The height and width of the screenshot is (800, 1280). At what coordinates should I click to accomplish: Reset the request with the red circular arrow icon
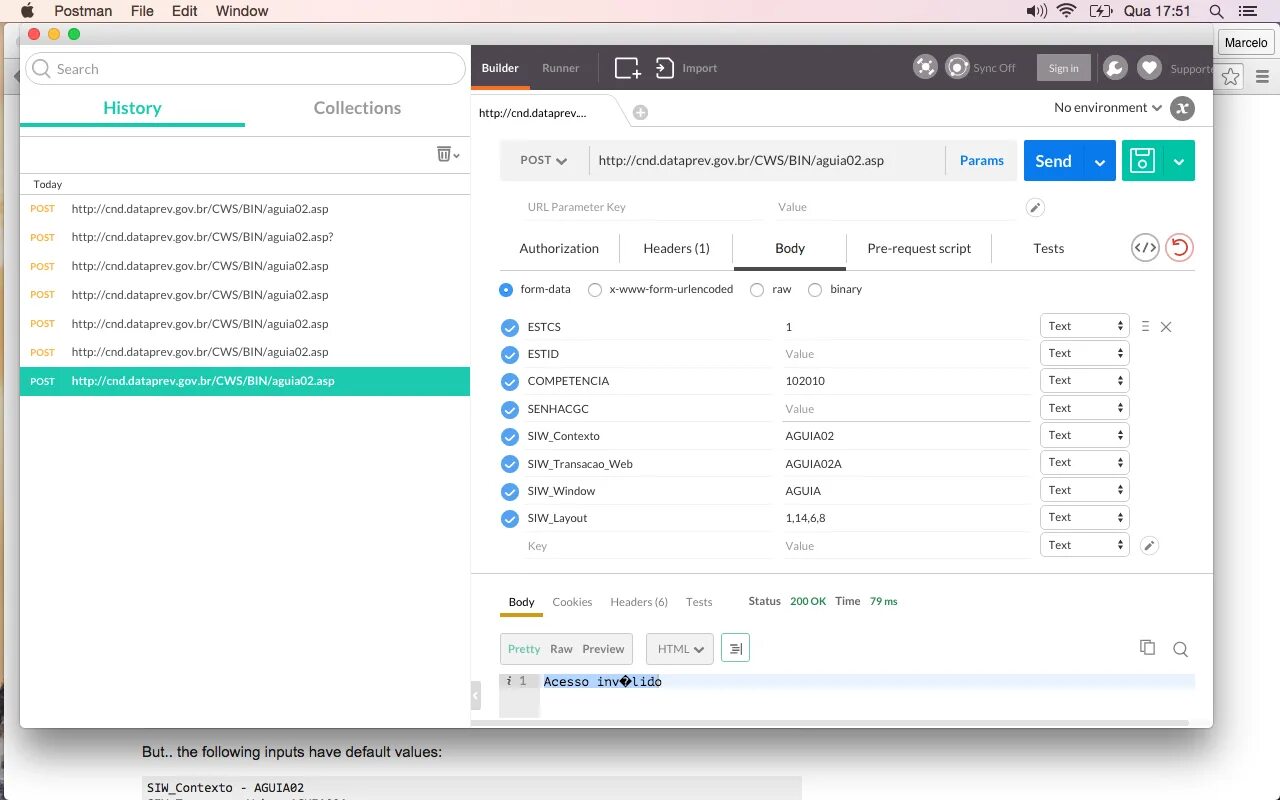tap(1180, 248)
